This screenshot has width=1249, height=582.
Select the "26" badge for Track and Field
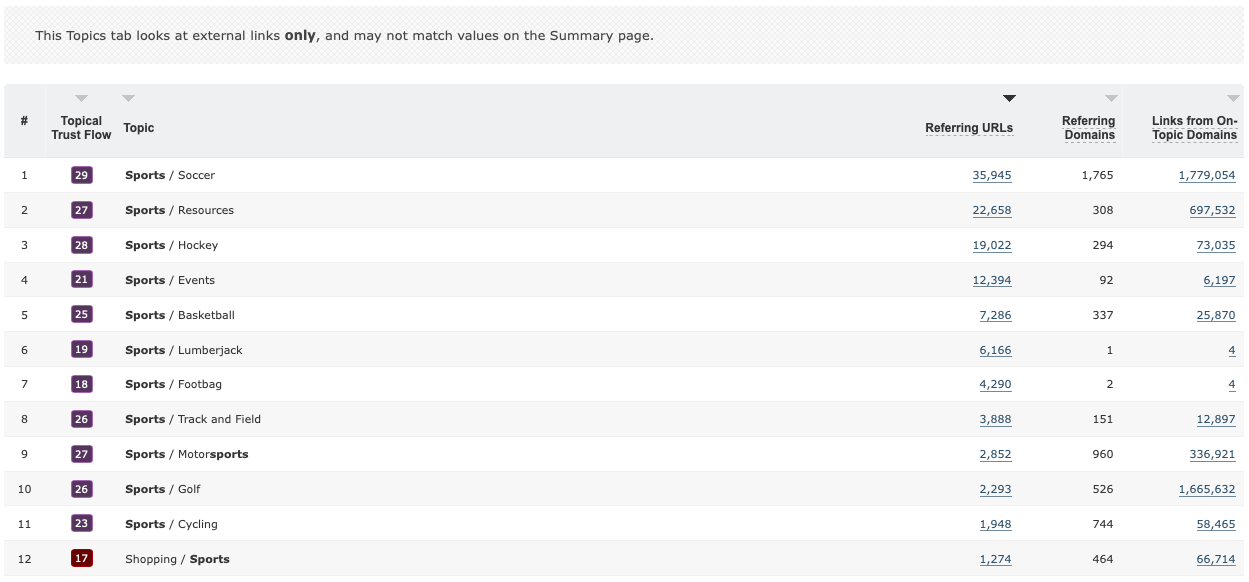[x=81, y=419]
